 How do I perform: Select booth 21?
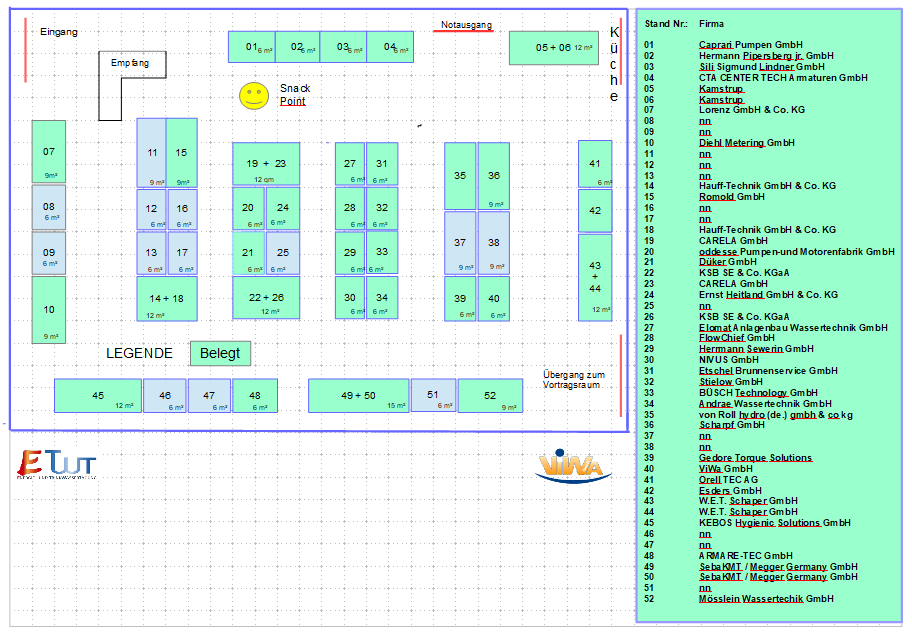point(249,253)
